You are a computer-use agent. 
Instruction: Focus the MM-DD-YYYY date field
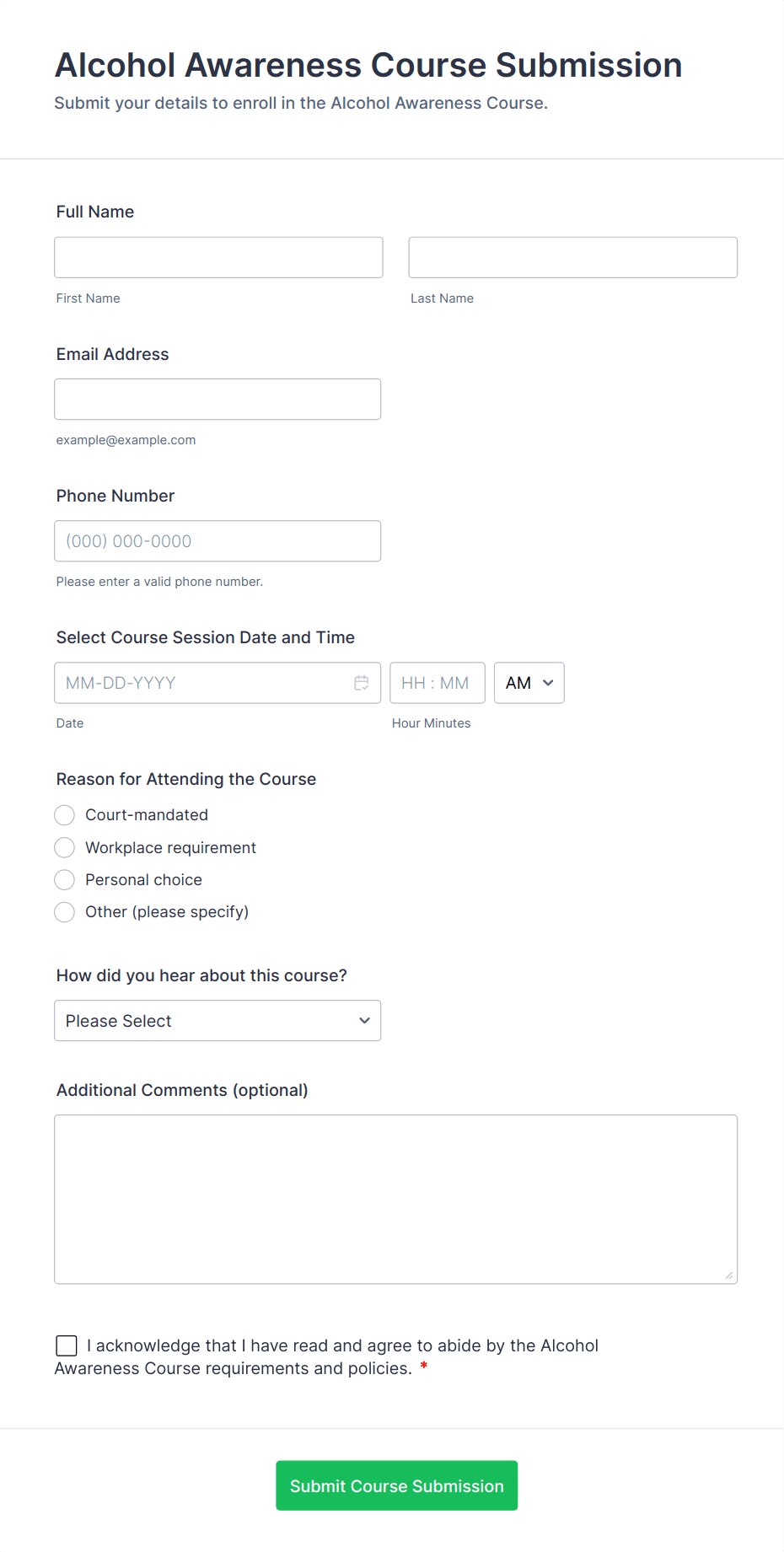202,683
